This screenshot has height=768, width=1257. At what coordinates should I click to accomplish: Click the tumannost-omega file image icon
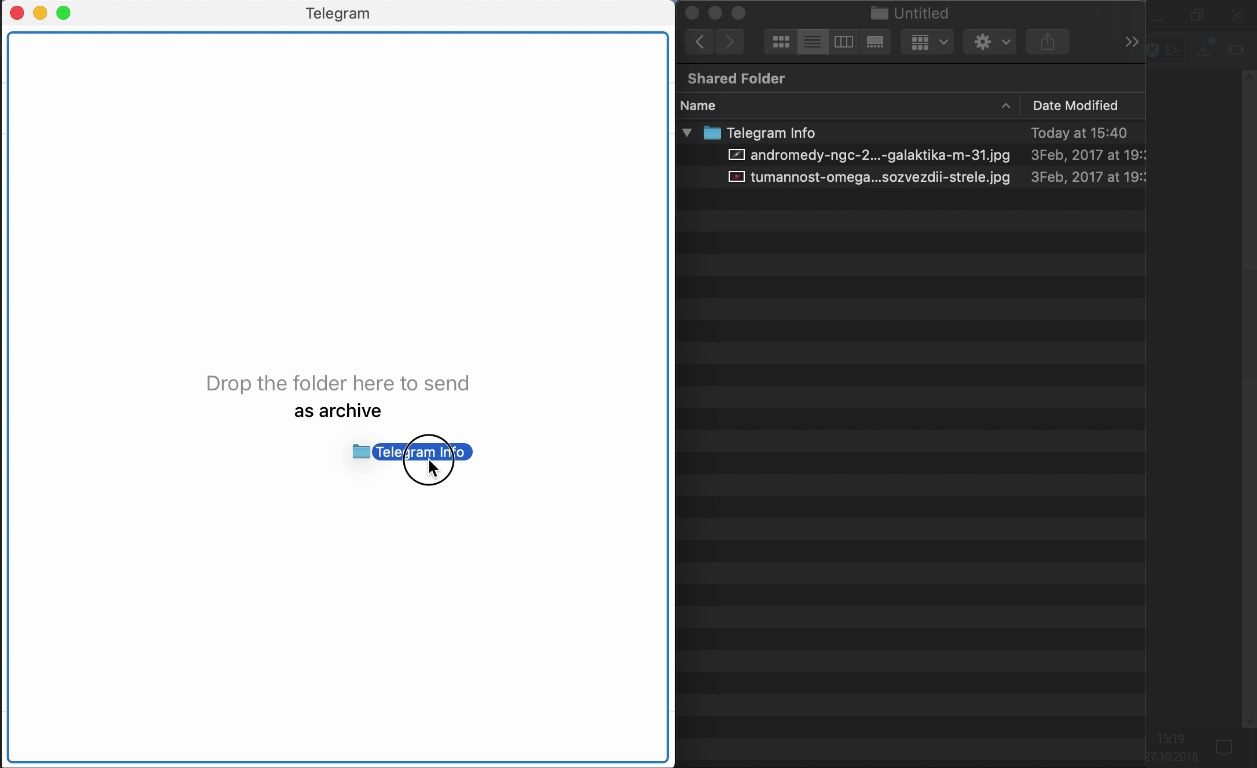[737, 177]
